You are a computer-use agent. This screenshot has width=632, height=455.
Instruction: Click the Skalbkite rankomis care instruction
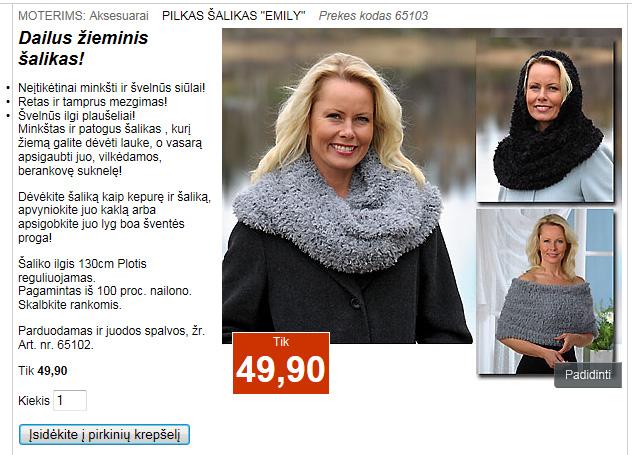(x=70, y=305)
